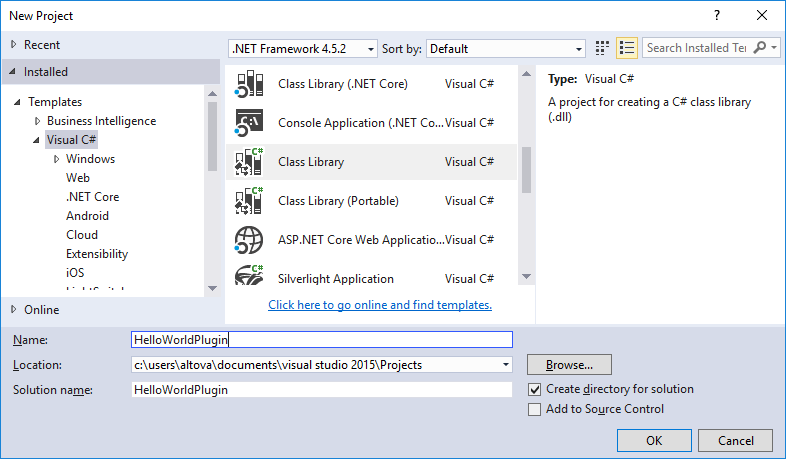Choose the ASP.NET Core Web Application icon

(248, 240)
